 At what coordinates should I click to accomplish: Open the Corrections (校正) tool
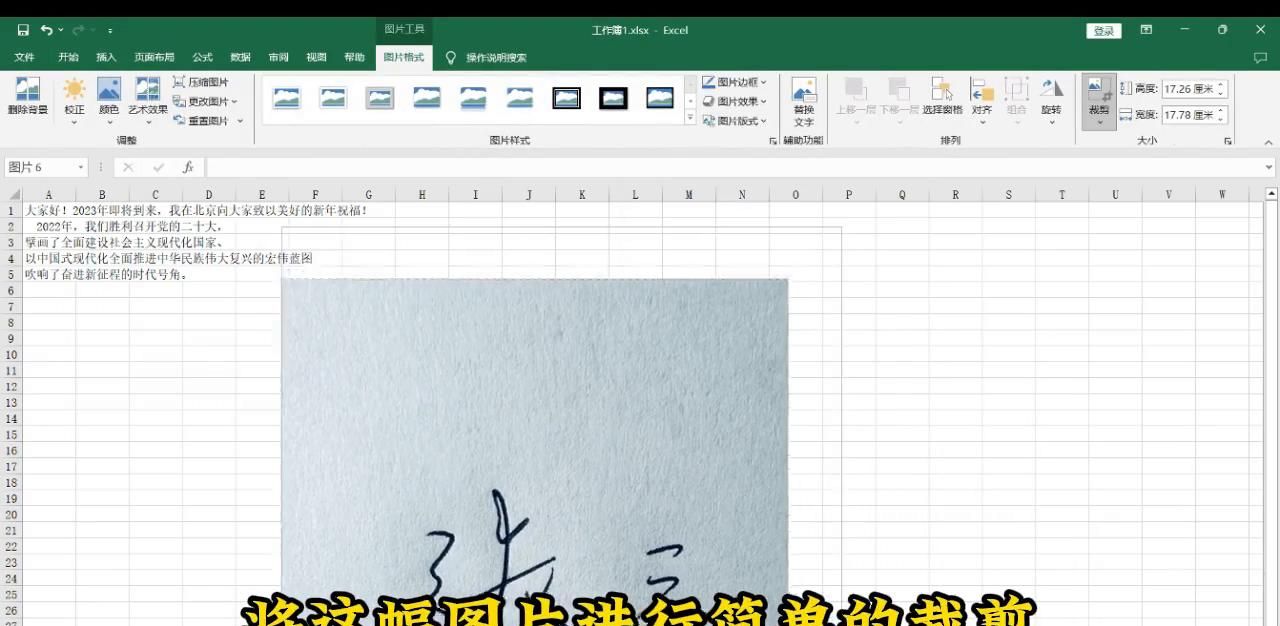pos(74,102)
